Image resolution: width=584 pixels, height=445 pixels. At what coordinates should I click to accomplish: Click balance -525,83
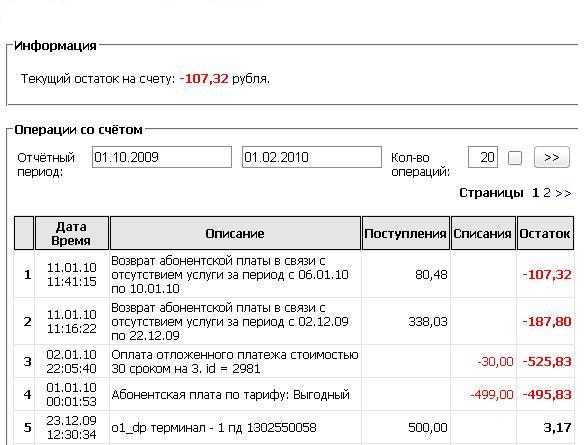tap(547, 361)
